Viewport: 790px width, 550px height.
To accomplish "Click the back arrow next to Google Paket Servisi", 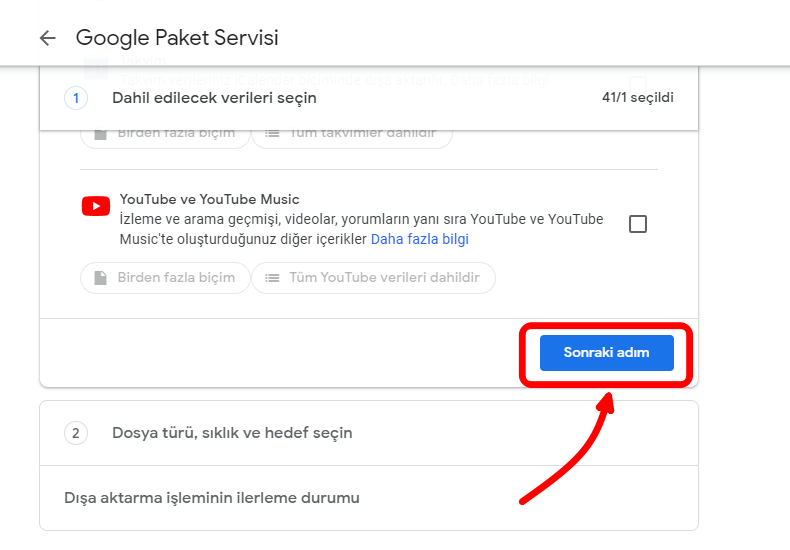I will (47, 38).
